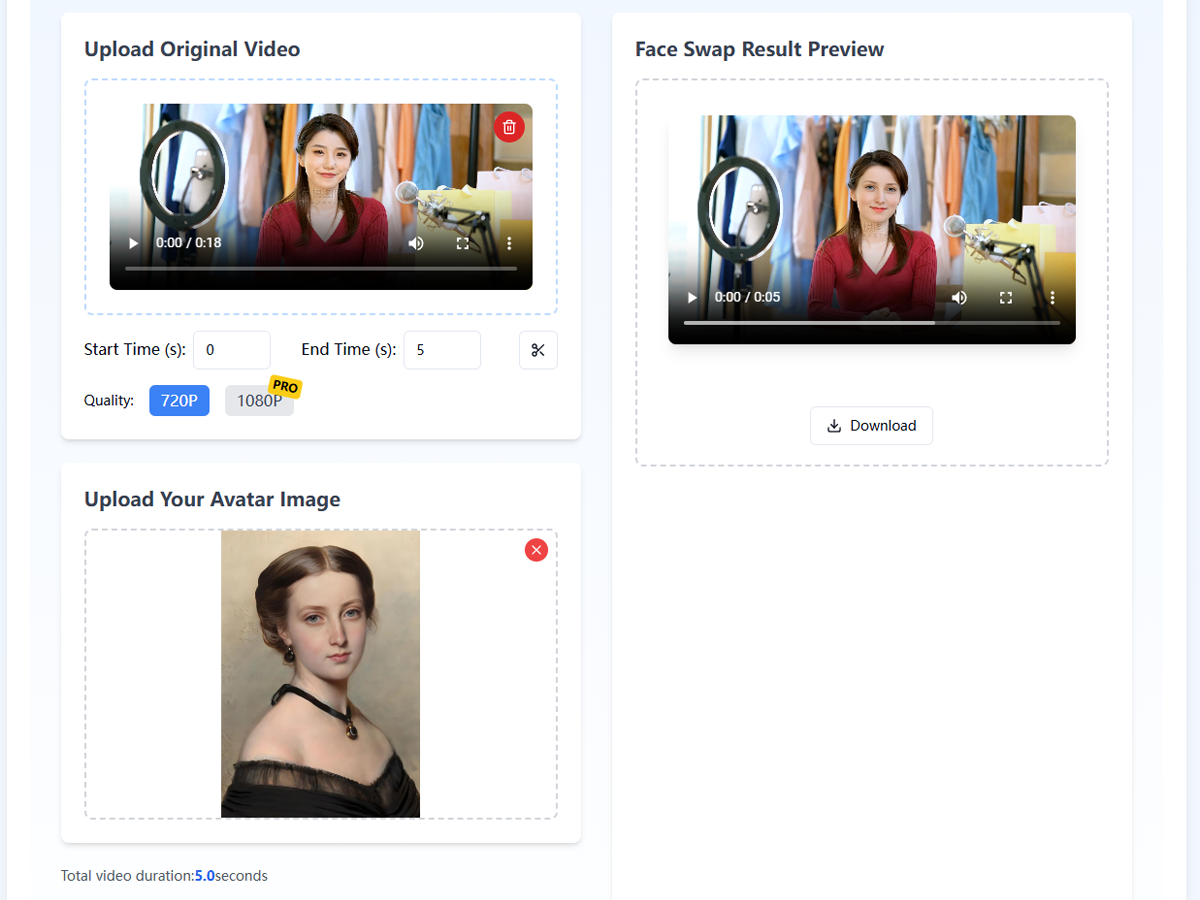The height and width of the screenshot is (900, 1200).
Task: Mute the original video's audio
Action: tap(415, 242)
